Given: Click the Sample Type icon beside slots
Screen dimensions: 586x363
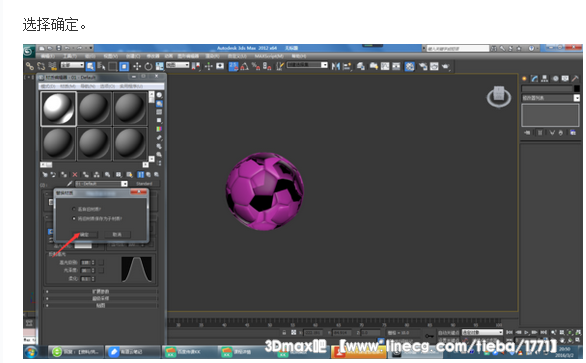Looking at the screenshot, I should coord(160,95).
